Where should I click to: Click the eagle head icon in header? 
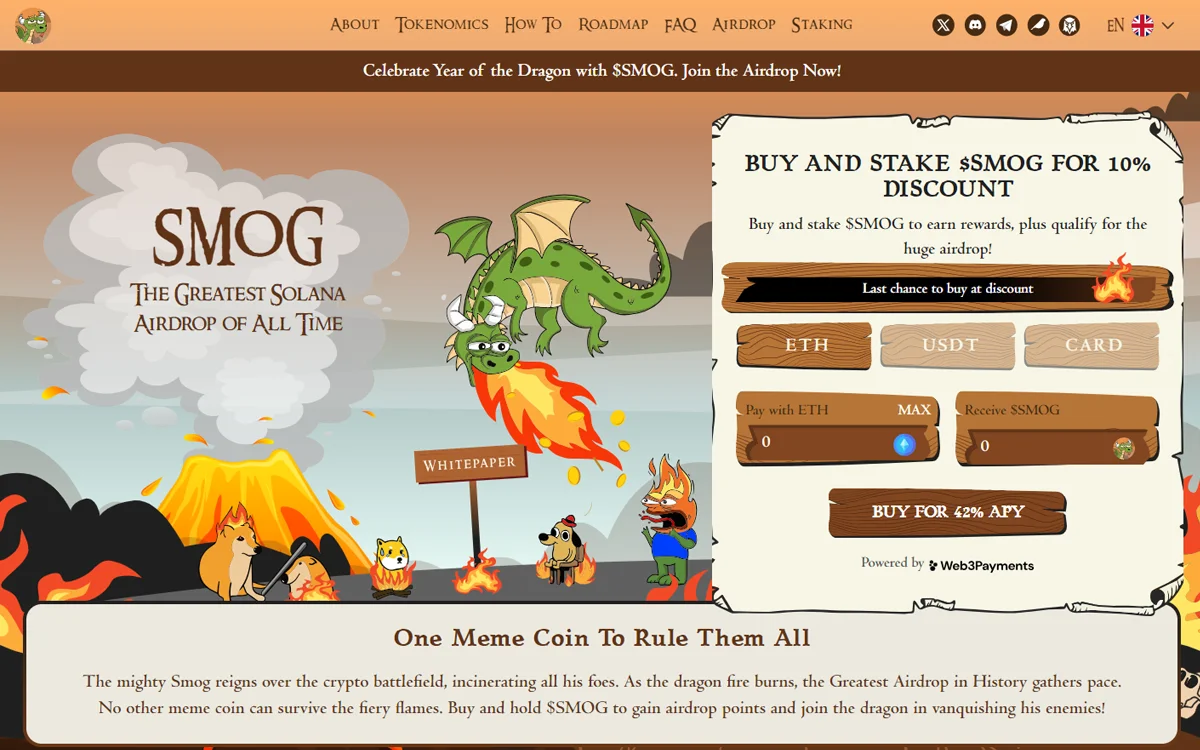click(1070, 25)
